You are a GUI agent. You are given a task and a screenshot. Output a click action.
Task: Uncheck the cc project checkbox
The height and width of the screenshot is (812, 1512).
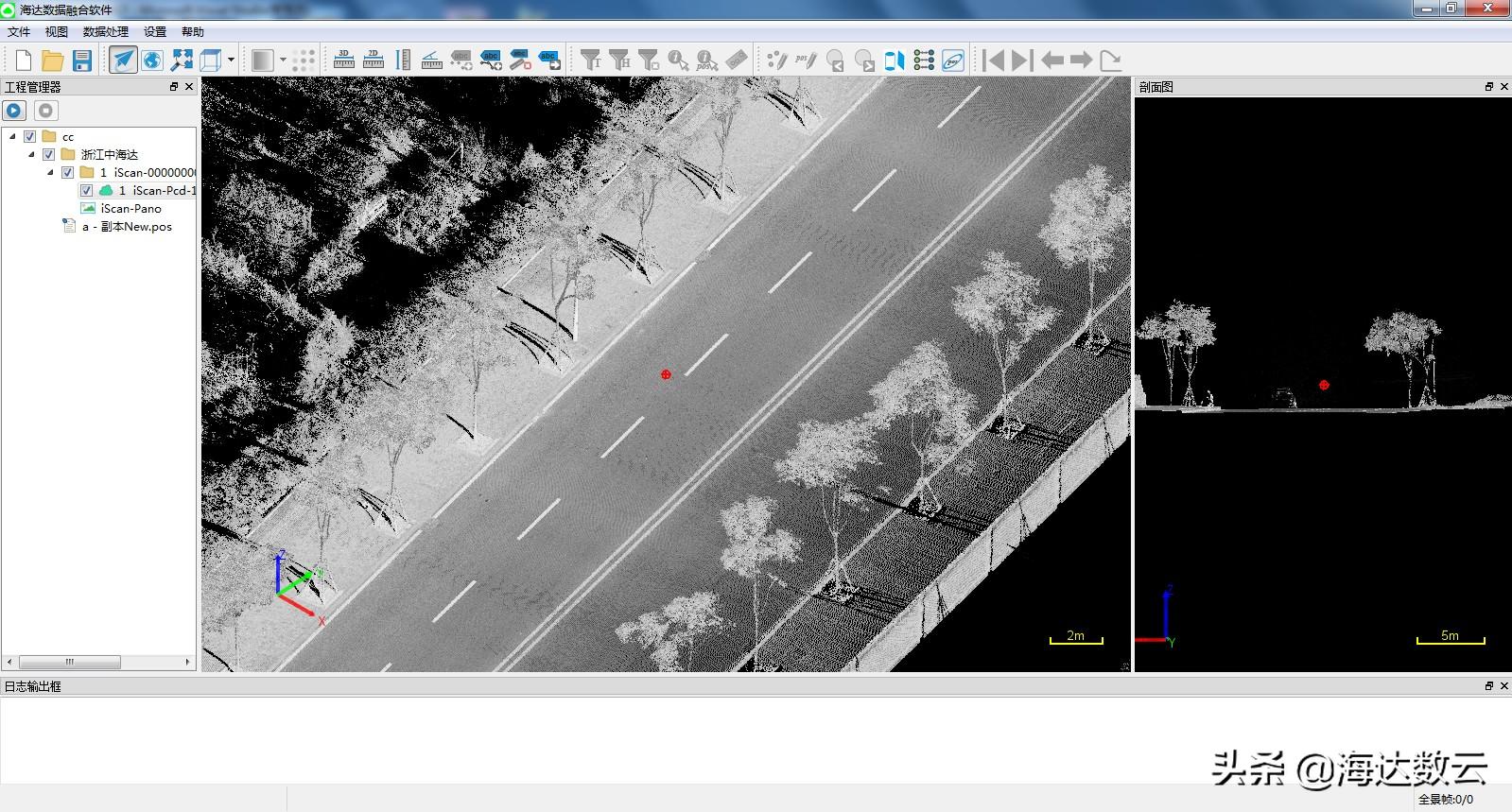point(30,136)
